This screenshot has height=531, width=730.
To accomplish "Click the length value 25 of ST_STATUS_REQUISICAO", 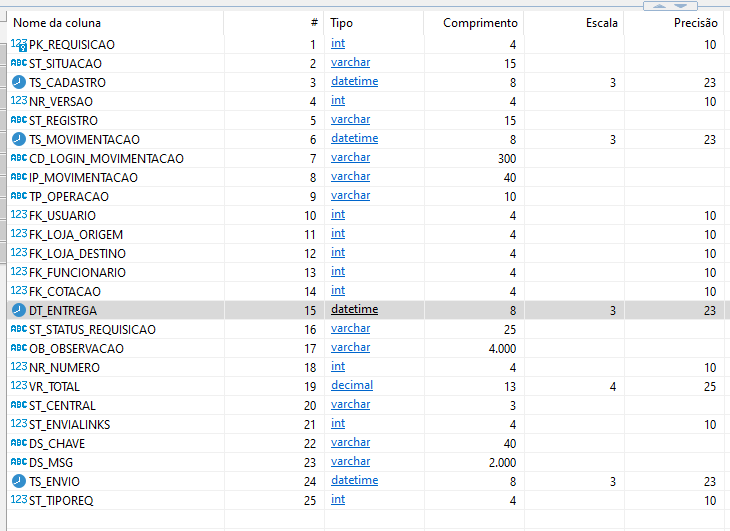I will click(510, 329).
